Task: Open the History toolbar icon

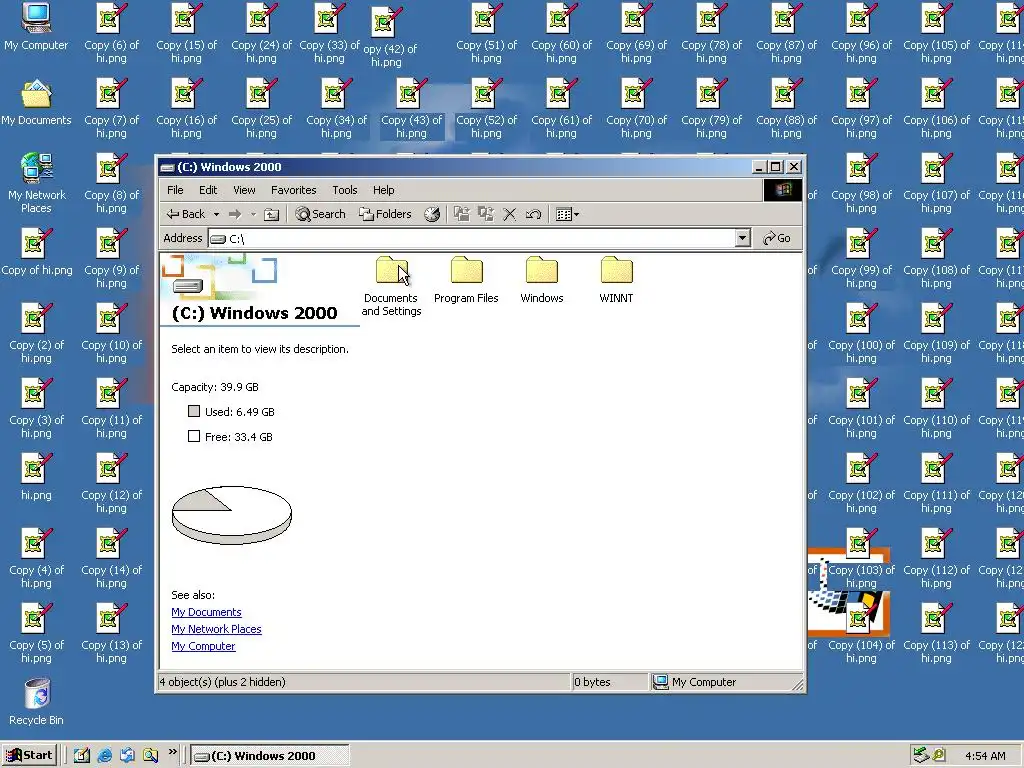Action: point(432,214)
